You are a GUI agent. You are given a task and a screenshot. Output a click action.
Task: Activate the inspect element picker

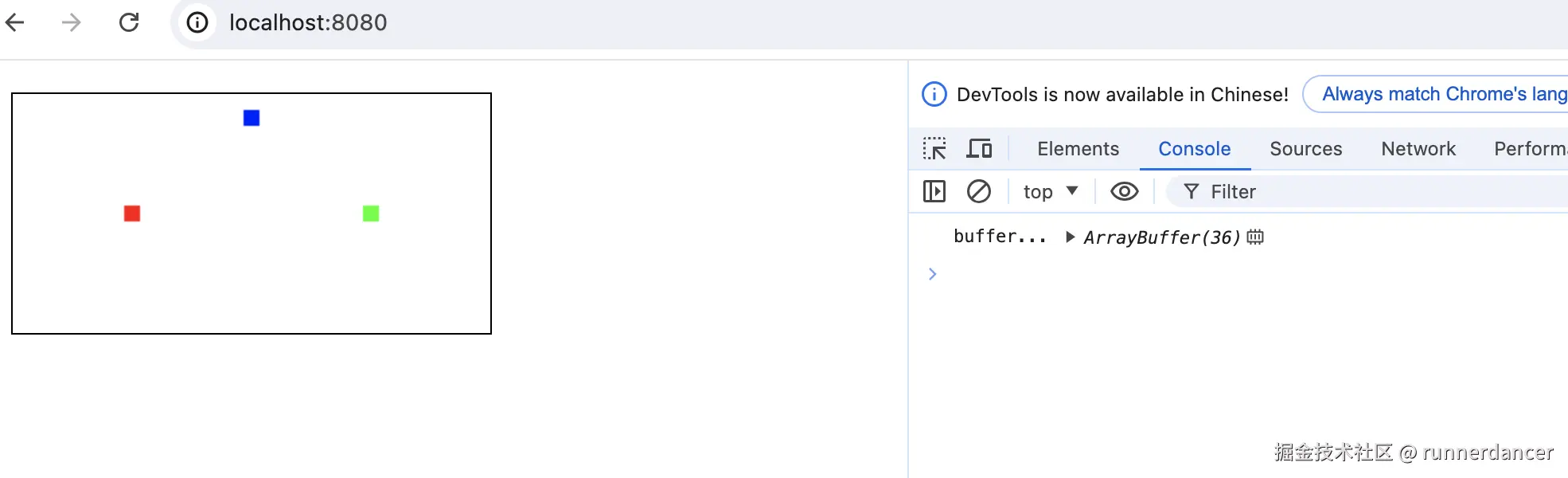tap(934, 149)
